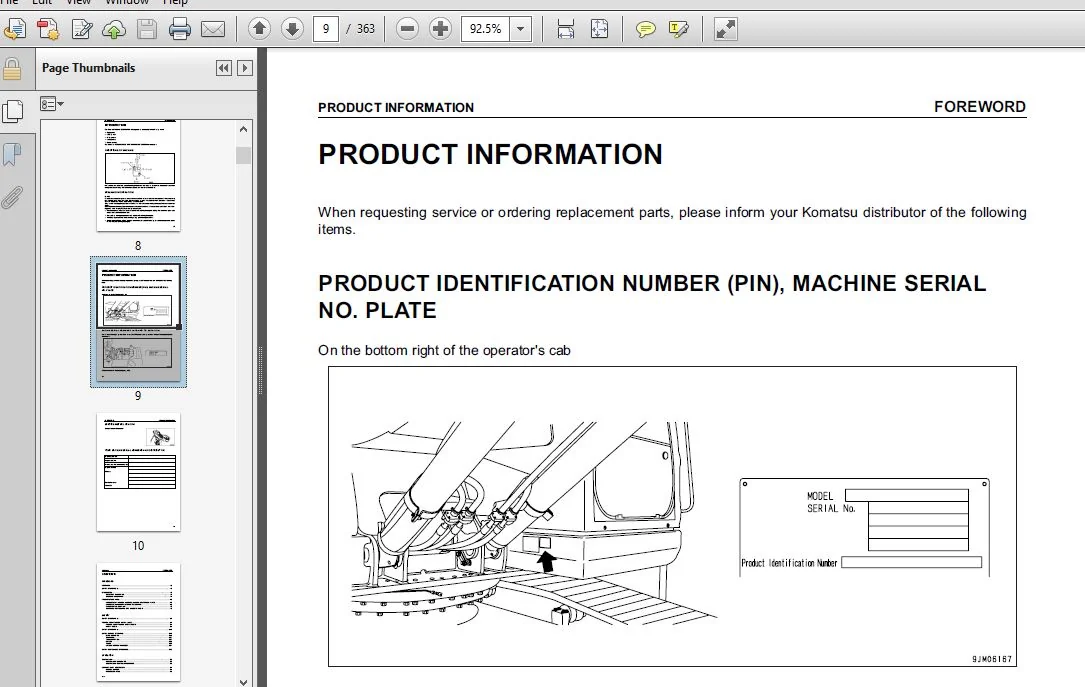The width and height of the screenshot is (1085, 687).
Task: Enter read mode with expand arrows icon
Action: pyautogui.click(x=725, y=29)
